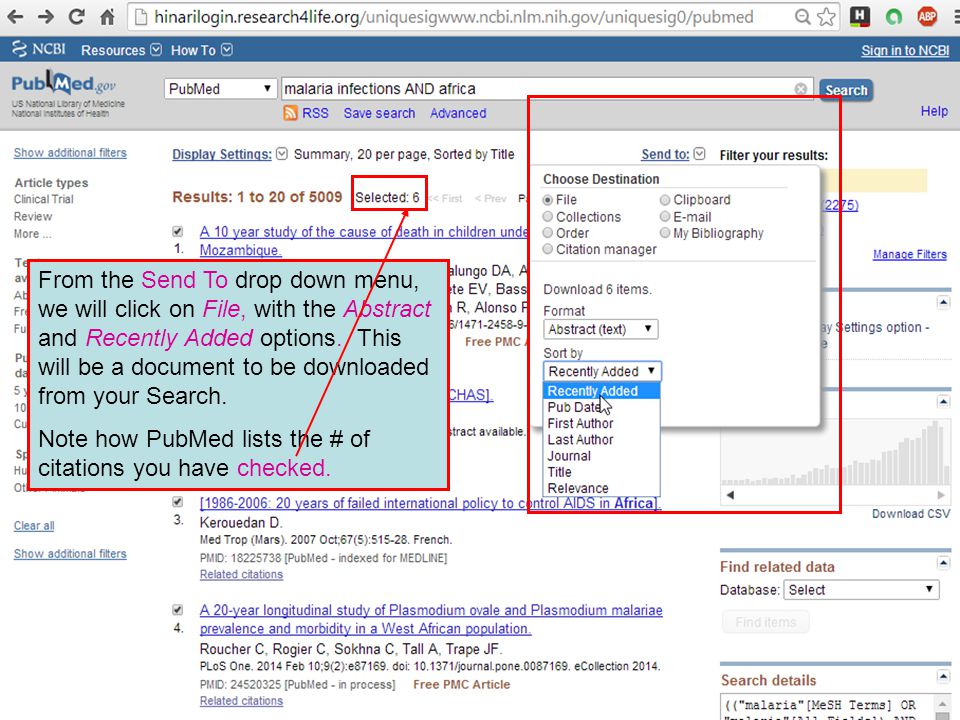Open the Advanced search link
960x720 pixels.
click(458, 113)
